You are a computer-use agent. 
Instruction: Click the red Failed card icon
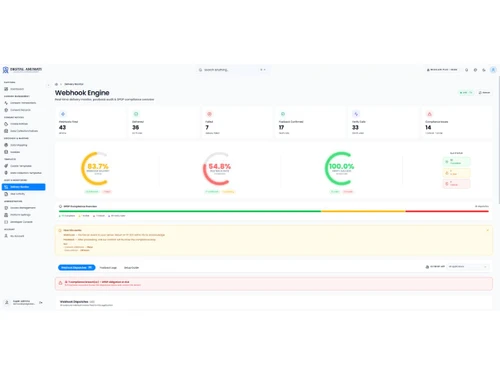[x=209, y=114]
